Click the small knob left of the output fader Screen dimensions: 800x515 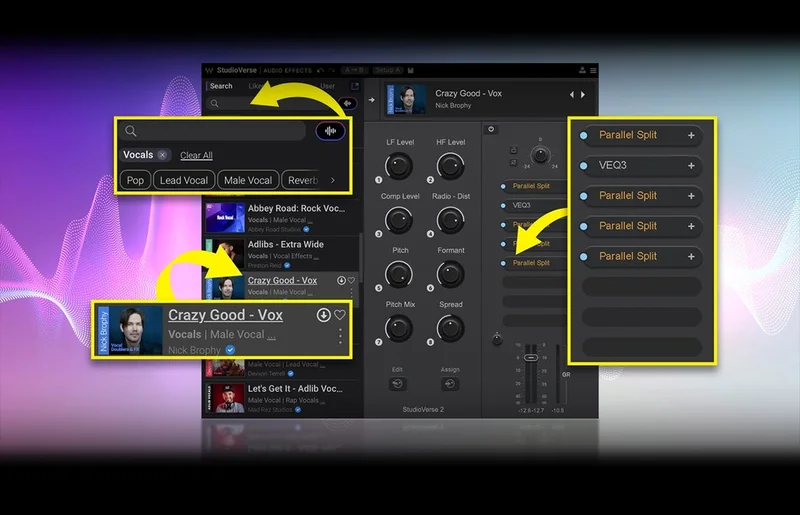tap(497, 339)
